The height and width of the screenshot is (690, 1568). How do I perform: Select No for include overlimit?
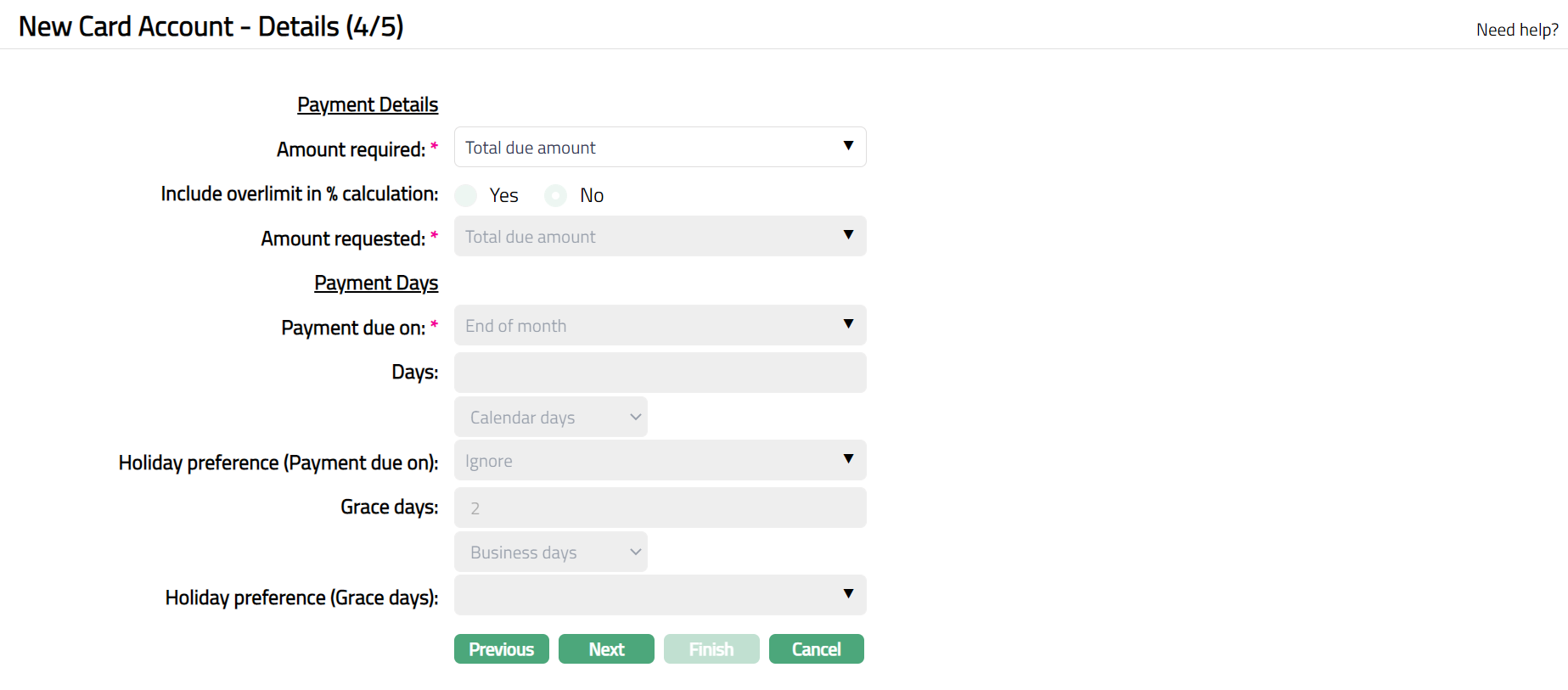pyautogui.click(x=556, y=196)
